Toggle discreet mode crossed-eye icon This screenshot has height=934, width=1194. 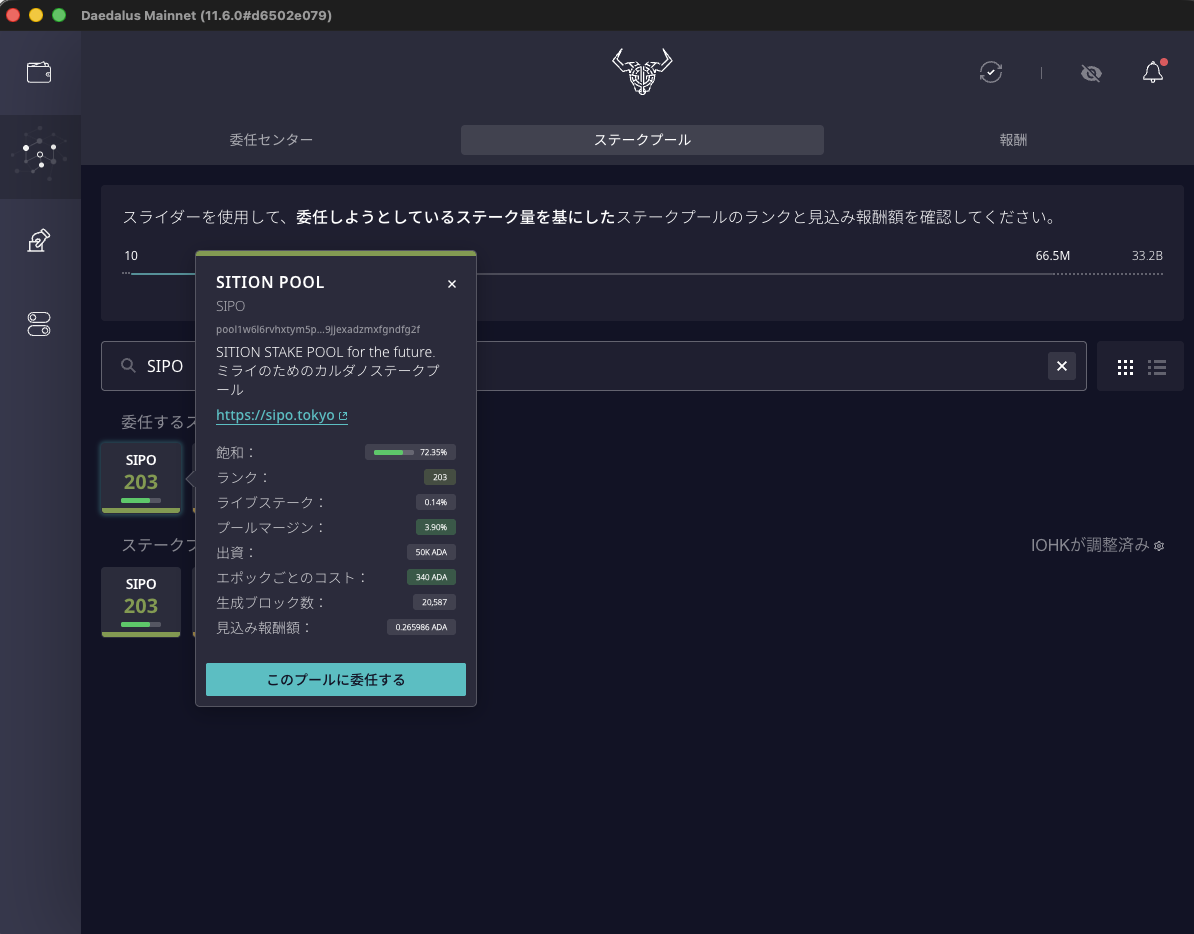[x=1091, y=73]
